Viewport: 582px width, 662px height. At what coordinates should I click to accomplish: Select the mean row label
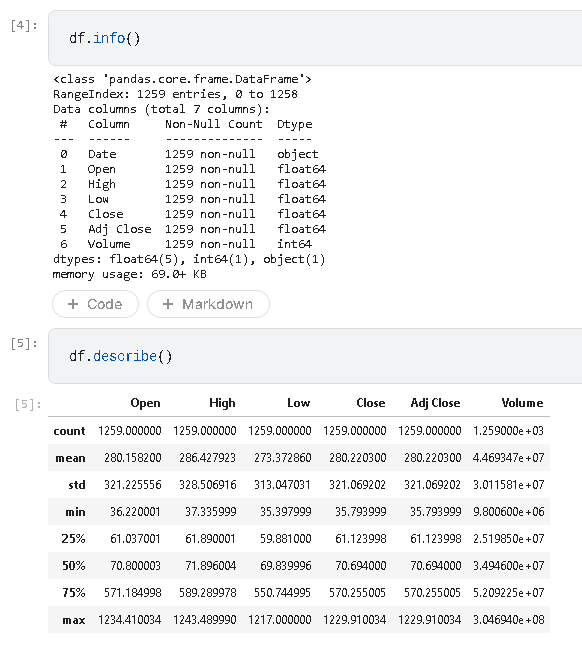point(70,458)
